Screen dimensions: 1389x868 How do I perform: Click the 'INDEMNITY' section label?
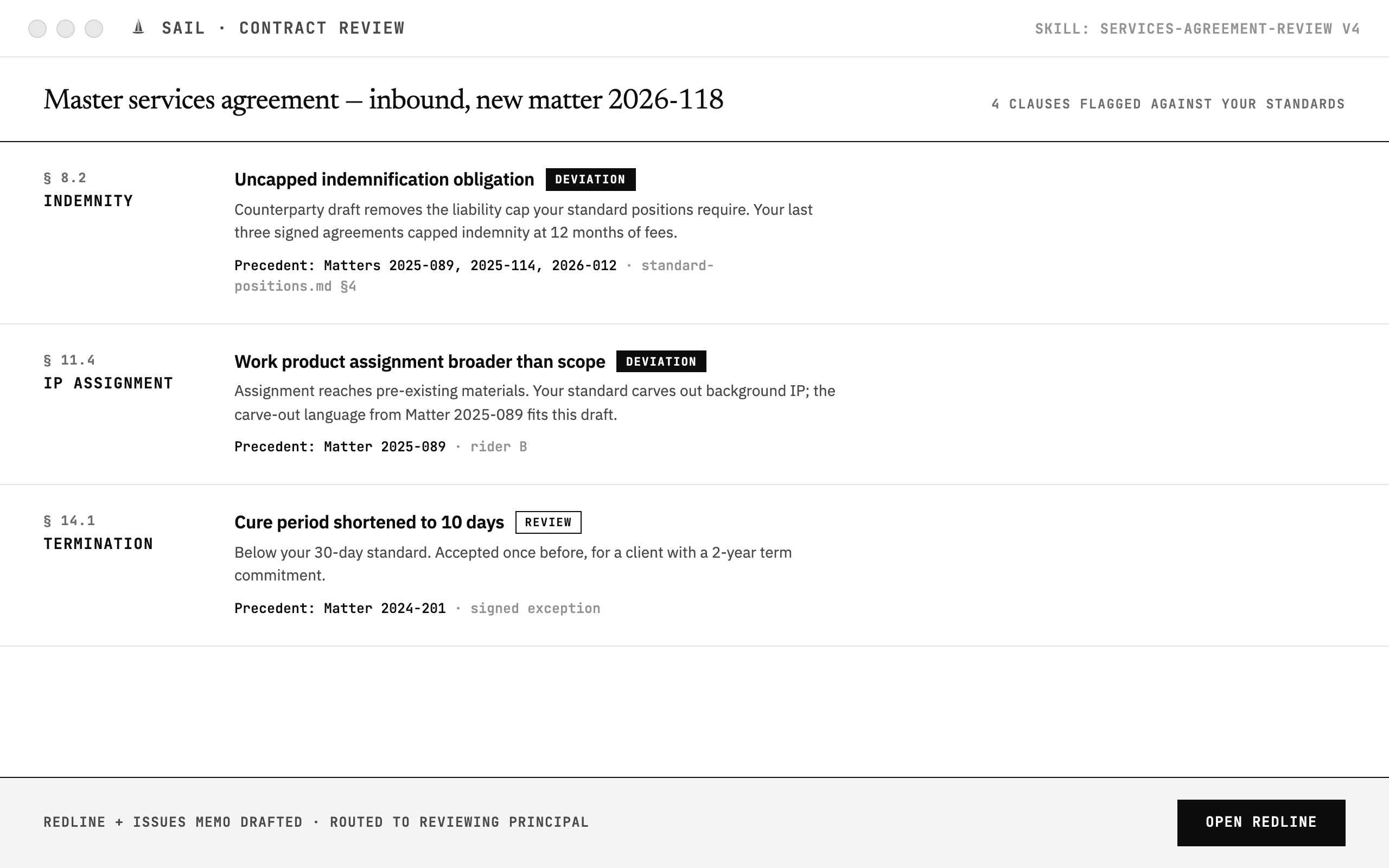pyautogui.click(x=88, y=201)
